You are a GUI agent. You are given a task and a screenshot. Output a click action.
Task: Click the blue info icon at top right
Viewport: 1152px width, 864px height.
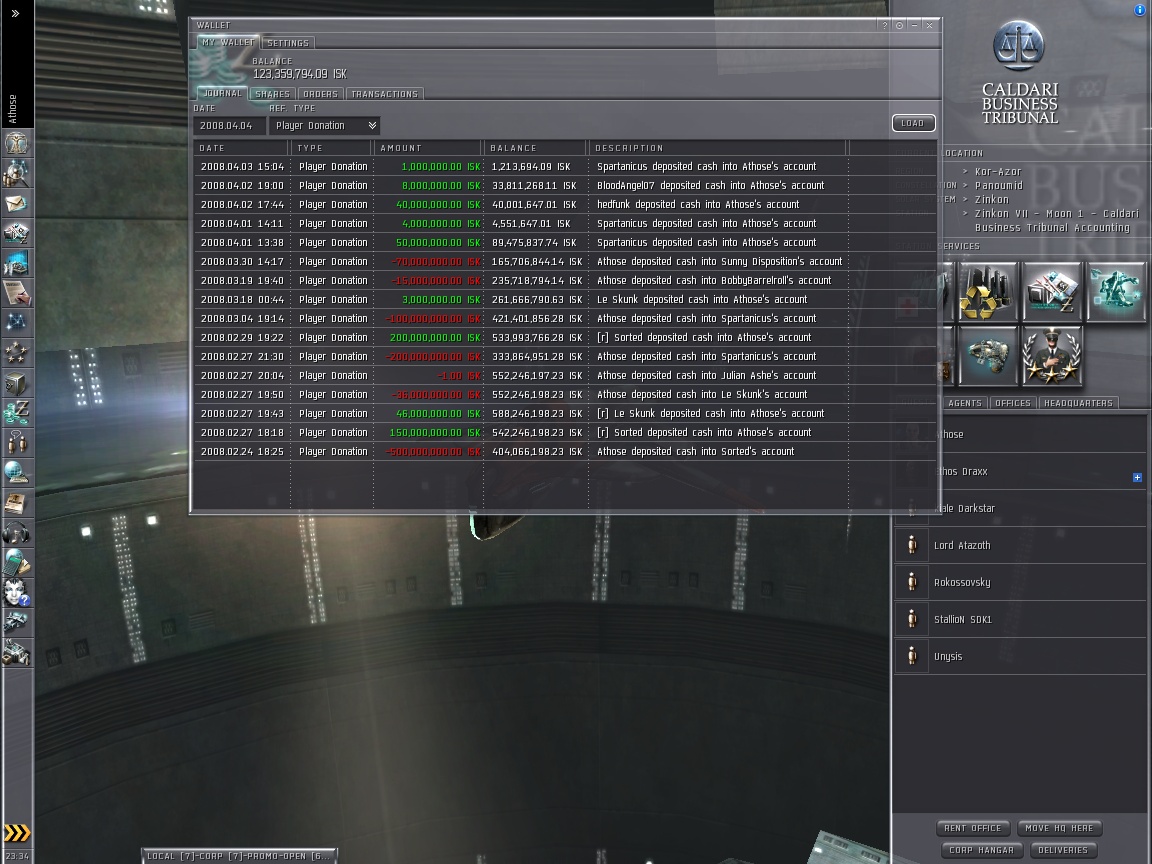click(x=1140, y=10)
